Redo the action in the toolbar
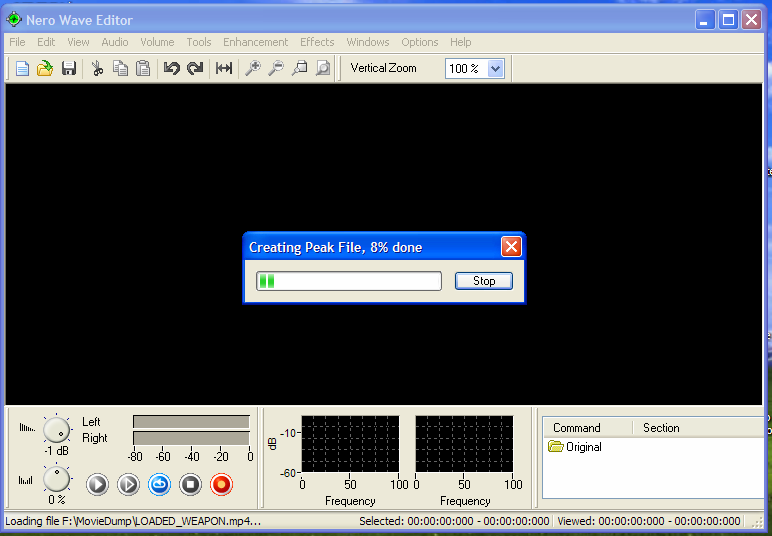772x536 pixels. click(x=195, y=68)
